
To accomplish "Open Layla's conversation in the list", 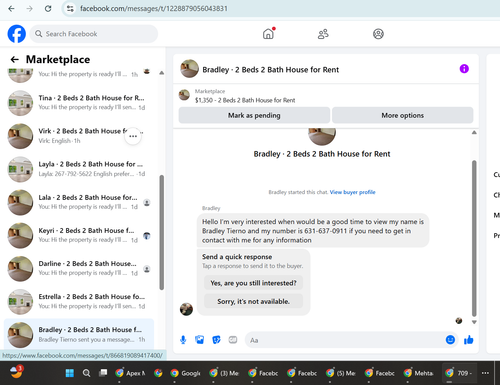I will (79, 169).
